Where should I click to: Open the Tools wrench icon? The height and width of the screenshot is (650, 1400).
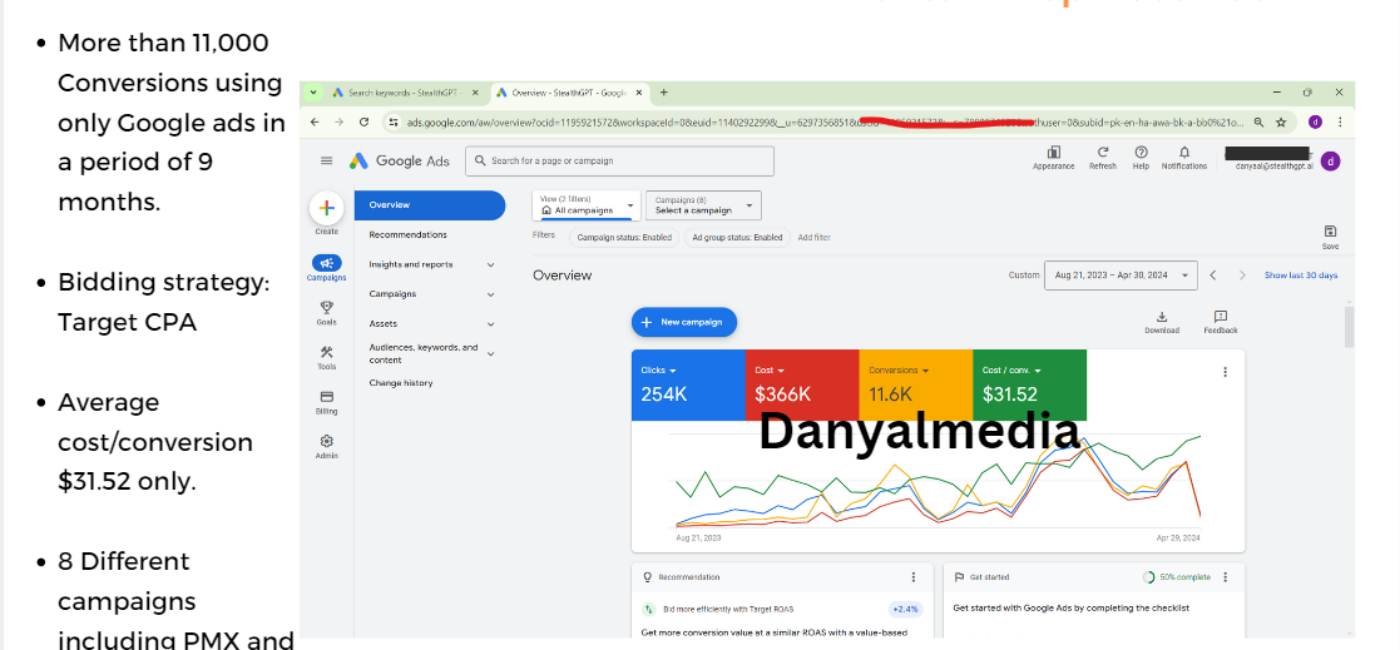coord(326,352)
